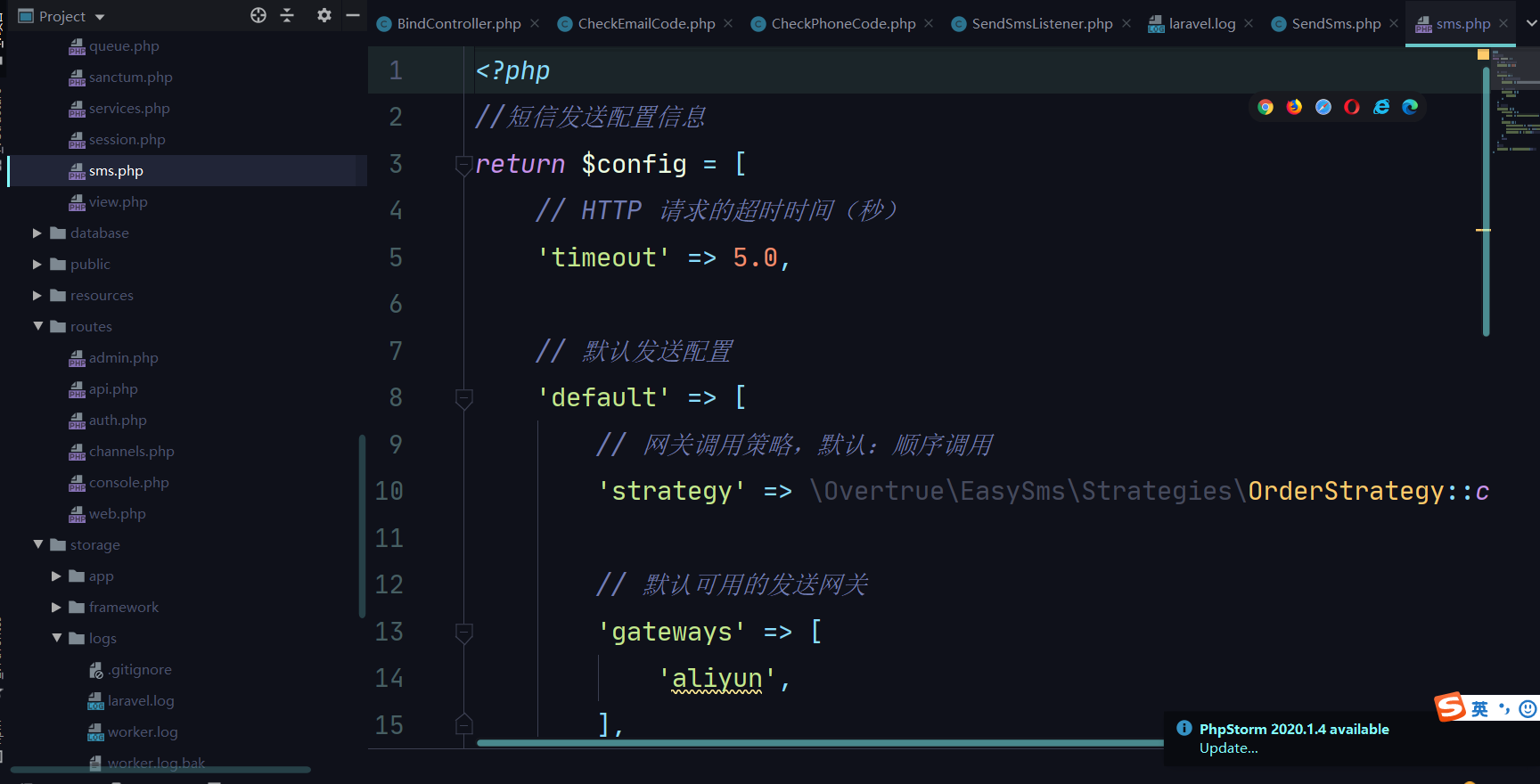Screen dimensions: 1540x784
Task: Expand the resources folder
Action: (37, 296)
